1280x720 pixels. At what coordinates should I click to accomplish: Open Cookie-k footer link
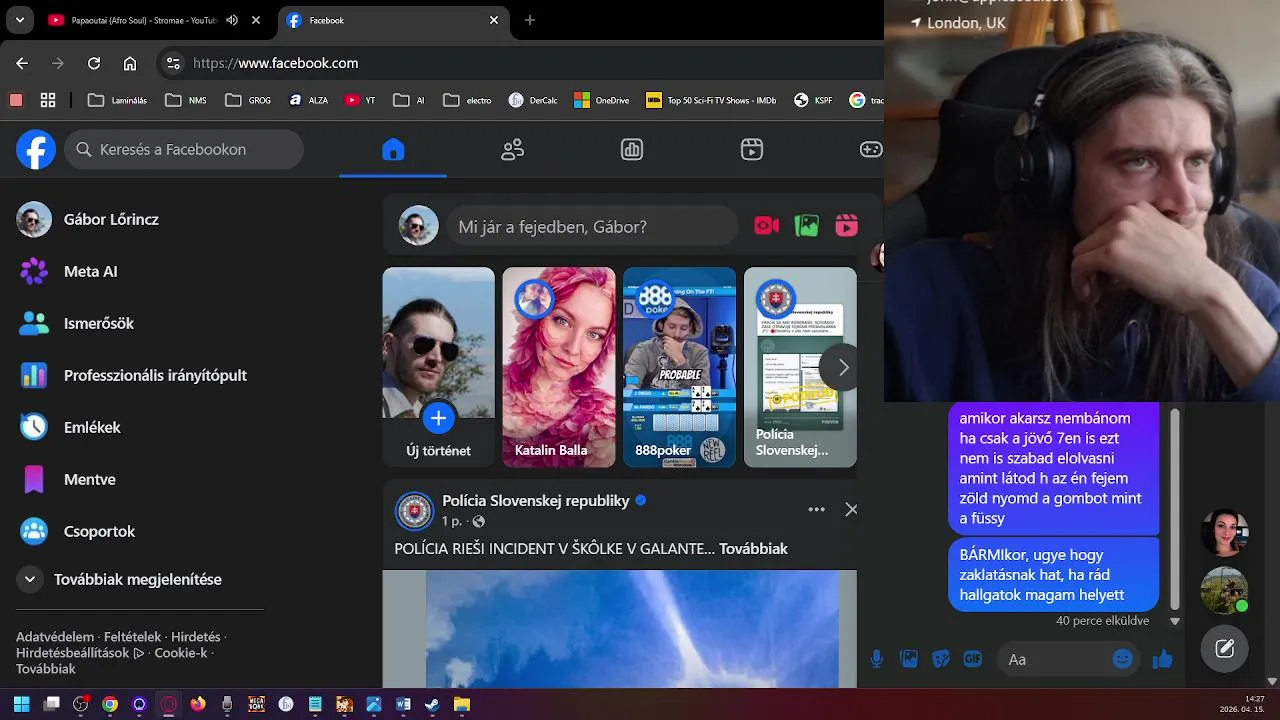[180, 653]
